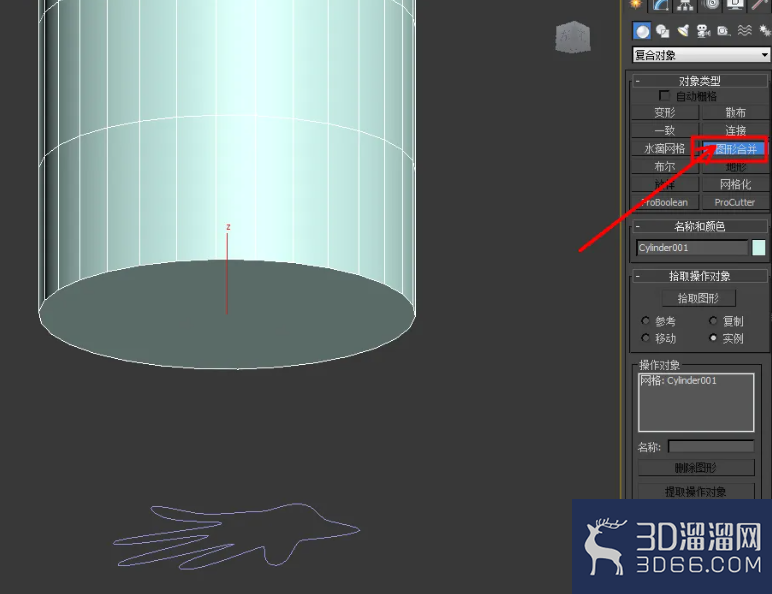Select the 实例 radio option
The width and height of the screenshot is (772, 594).
pyautogui.click(x=713, y=338)
